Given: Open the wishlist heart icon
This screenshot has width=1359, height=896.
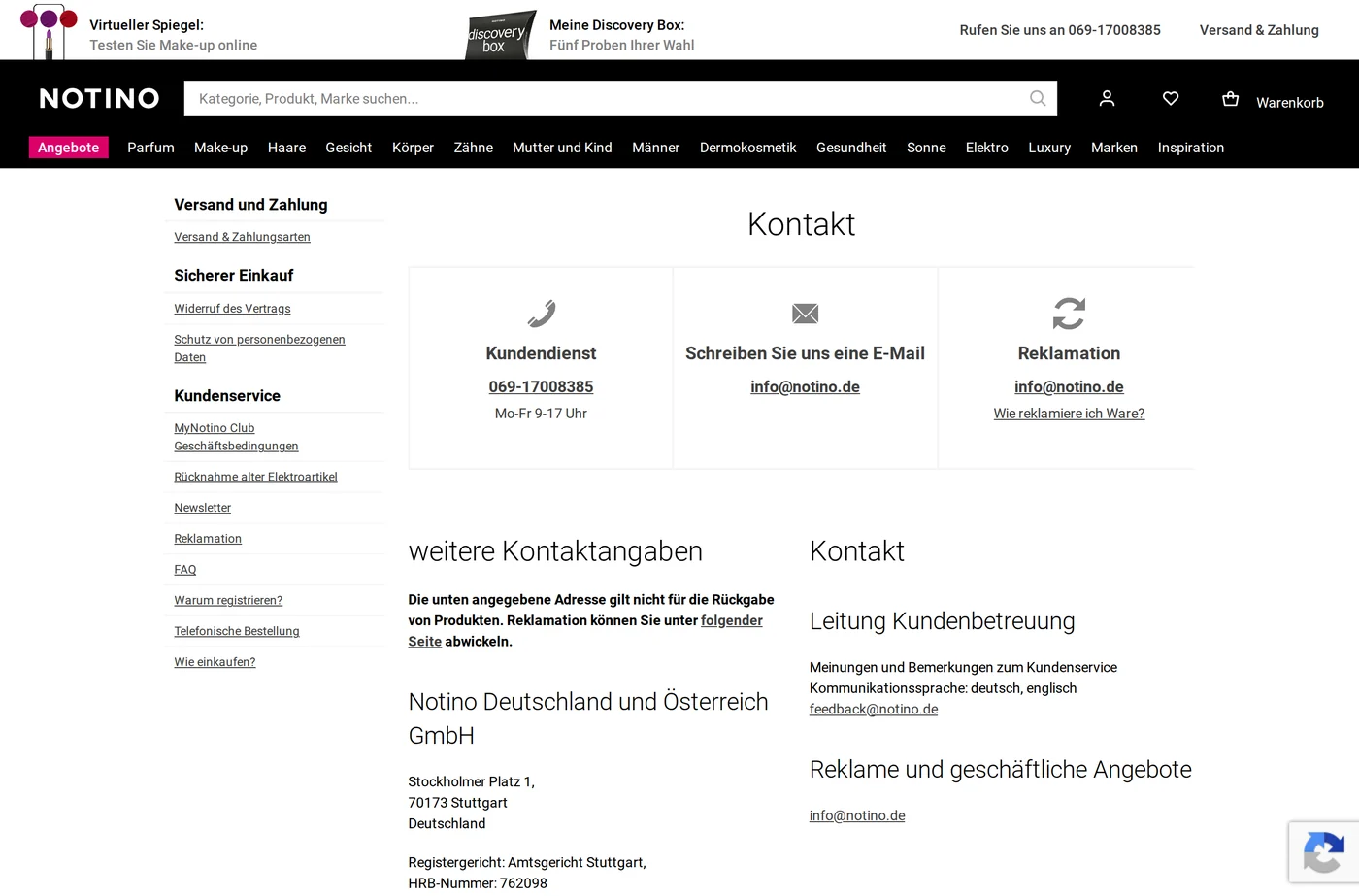Looking at the screenshot, I should pos(1171,98).
